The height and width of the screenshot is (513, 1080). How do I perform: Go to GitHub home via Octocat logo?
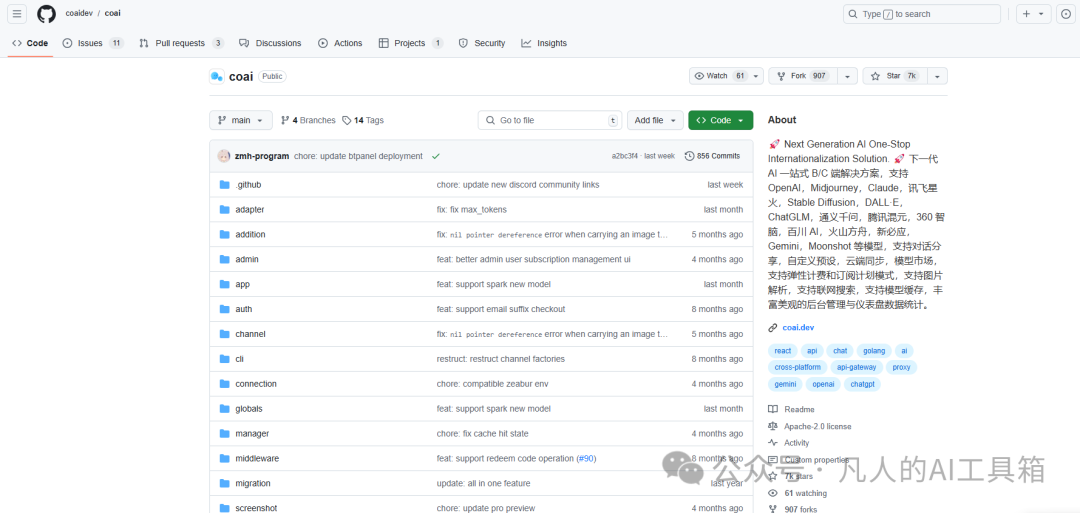click(x=46, y=14)
